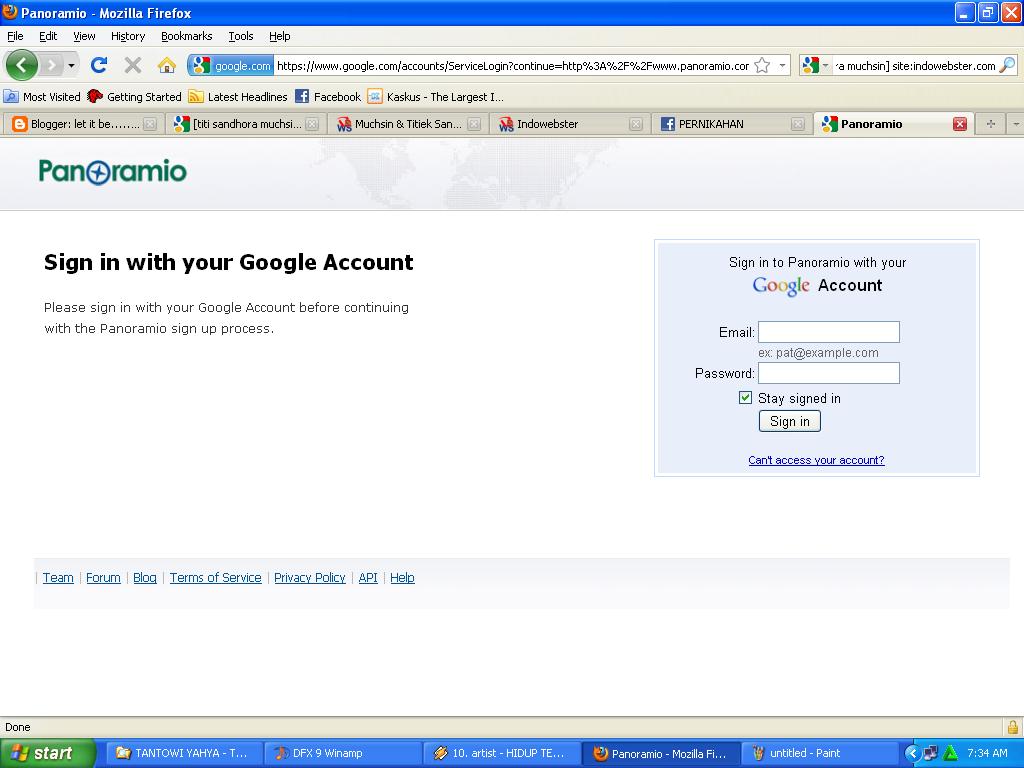Click the 7:34 AM taskbar clock
The image size is (1024, 768).
[987, 753]
